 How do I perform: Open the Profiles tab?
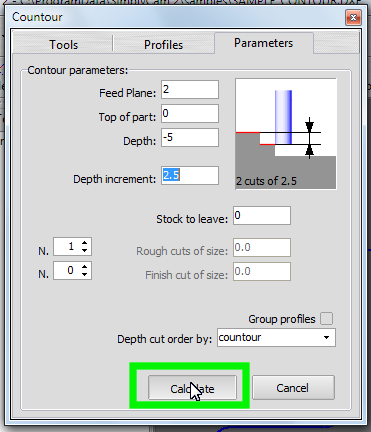163,44
